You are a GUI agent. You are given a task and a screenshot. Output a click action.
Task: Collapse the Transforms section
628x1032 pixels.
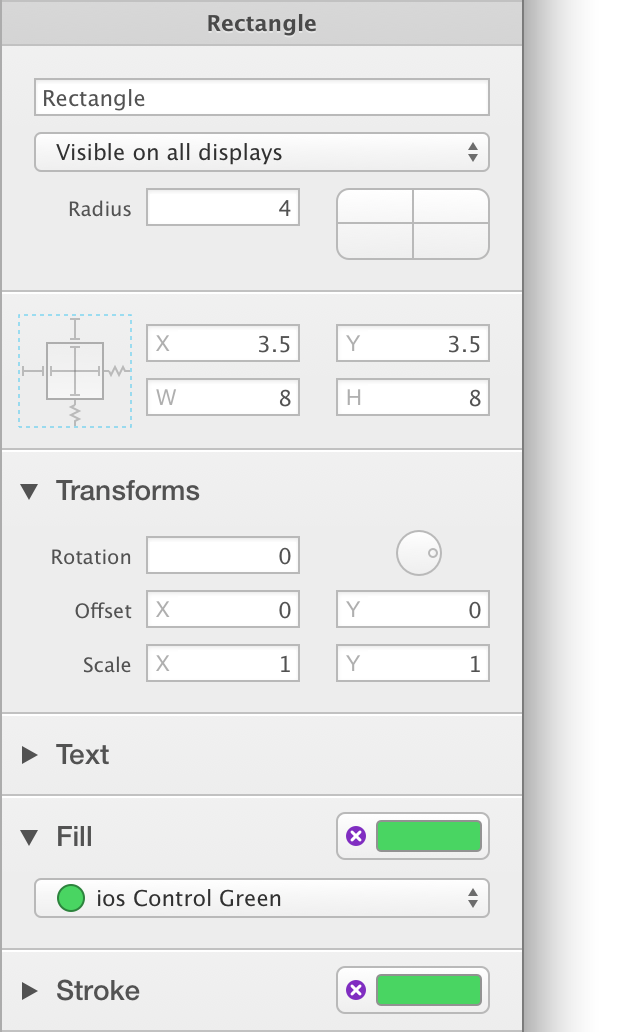pos(29,491)
